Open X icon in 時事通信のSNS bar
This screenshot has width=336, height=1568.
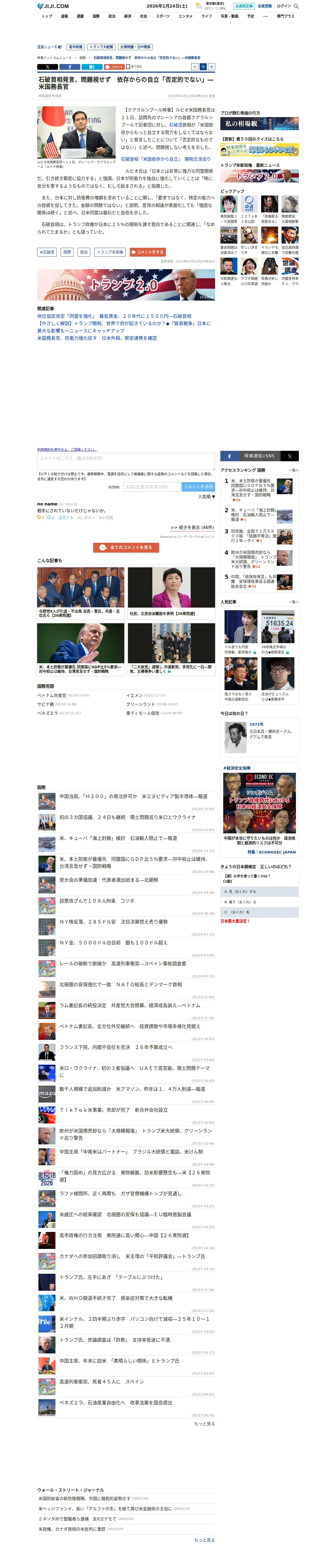click(x=290, y=456)
